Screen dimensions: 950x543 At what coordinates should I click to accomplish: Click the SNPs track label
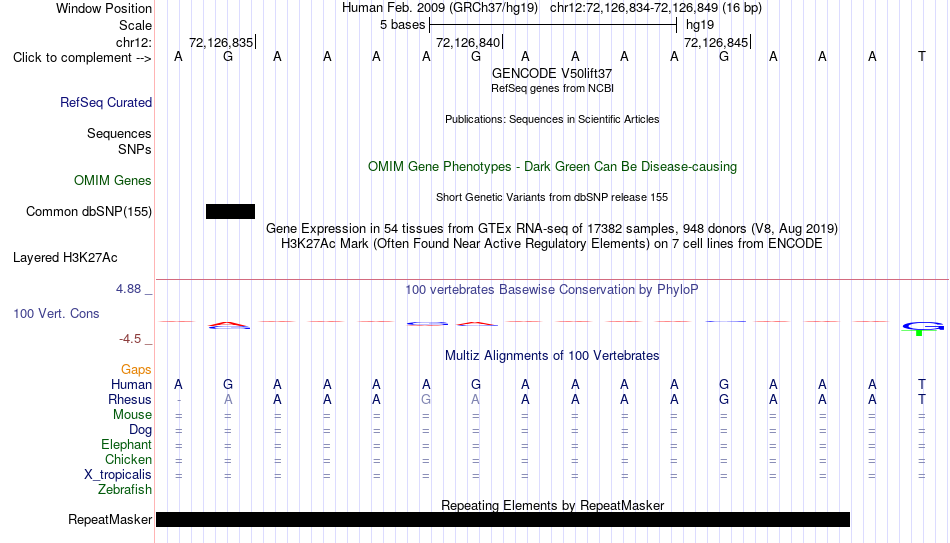click(x=135, y=149)
